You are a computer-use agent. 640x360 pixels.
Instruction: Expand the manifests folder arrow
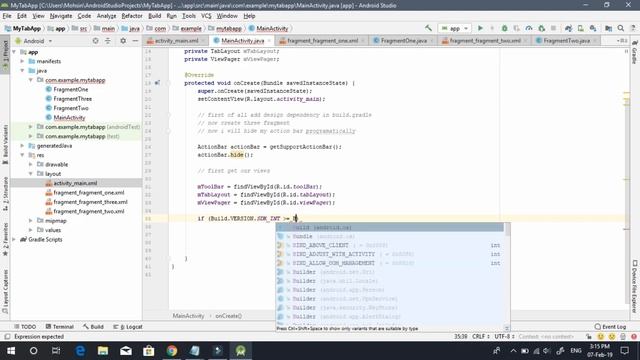[22, 61]
